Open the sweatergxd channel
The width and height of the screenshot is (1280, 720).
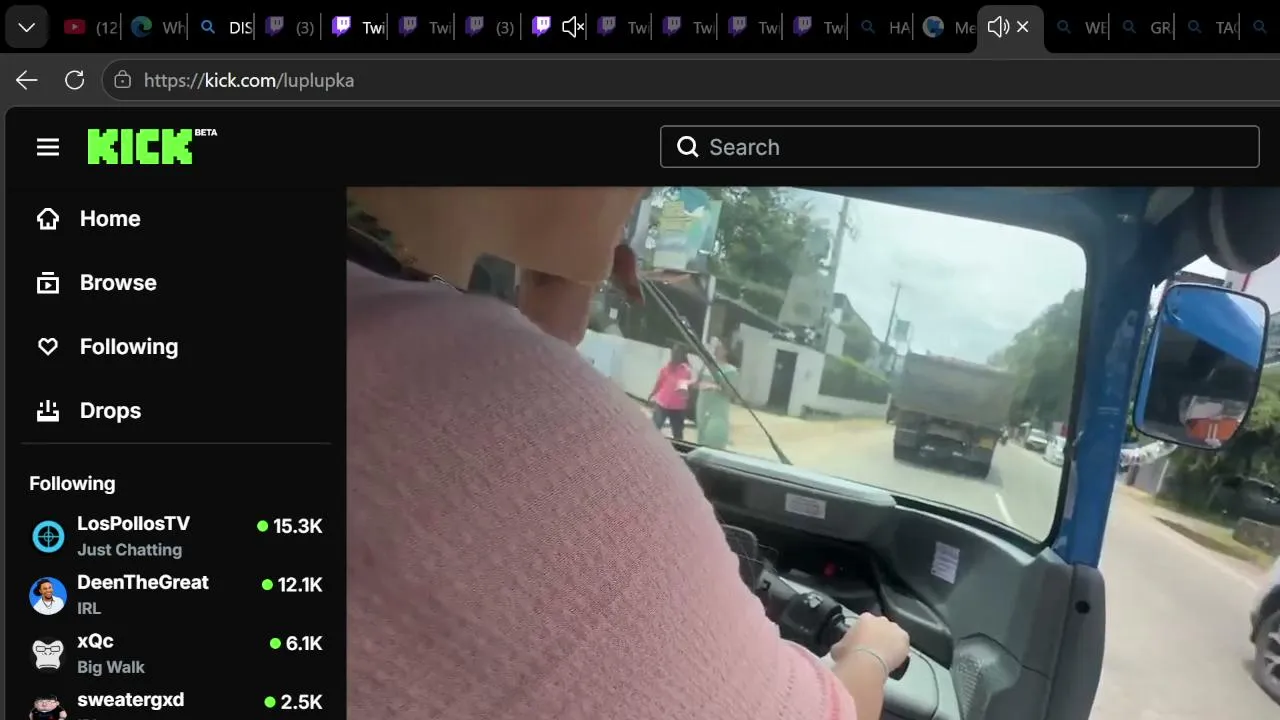coord(175,705)
